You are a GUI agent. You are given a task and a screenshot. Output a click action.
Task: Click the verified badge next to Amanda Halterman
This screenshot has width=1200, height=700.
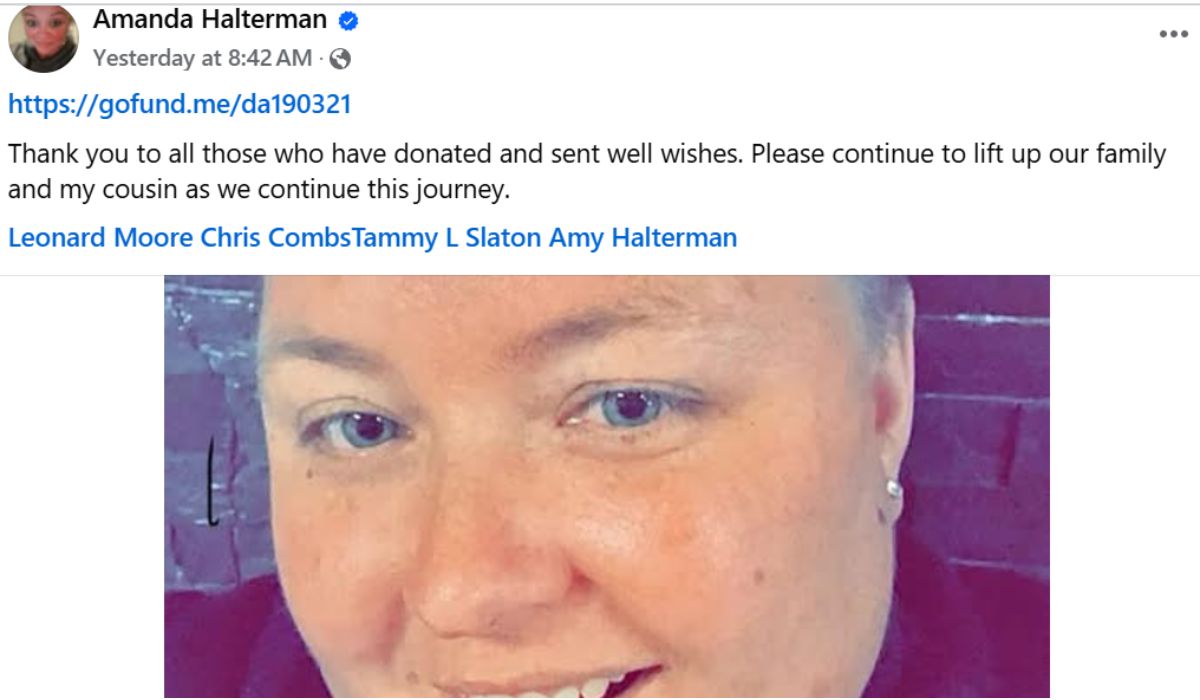pos(347,20)
